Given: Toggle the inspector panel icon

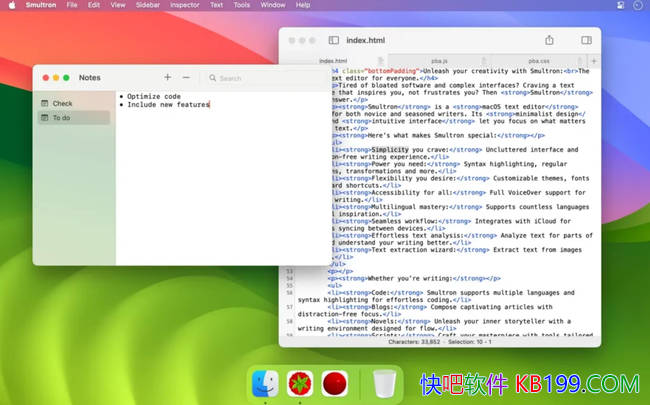Looking at the screenshot, I should point(585,40).
